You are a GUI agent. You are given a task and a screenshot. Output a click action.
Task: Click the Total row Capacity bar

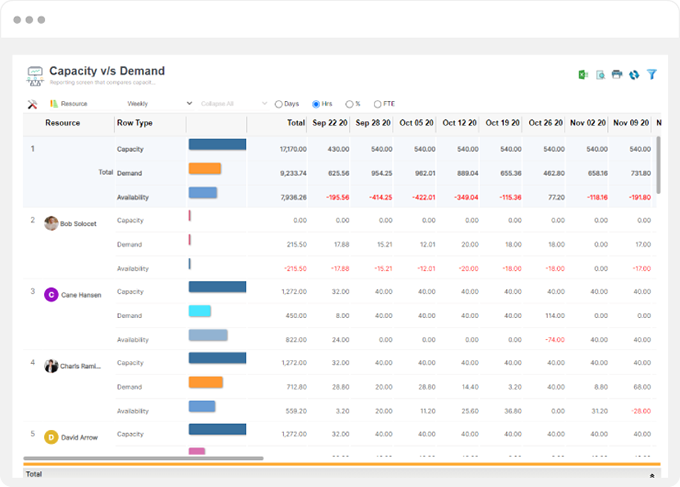pyautogui.click(x=217, y=144)
